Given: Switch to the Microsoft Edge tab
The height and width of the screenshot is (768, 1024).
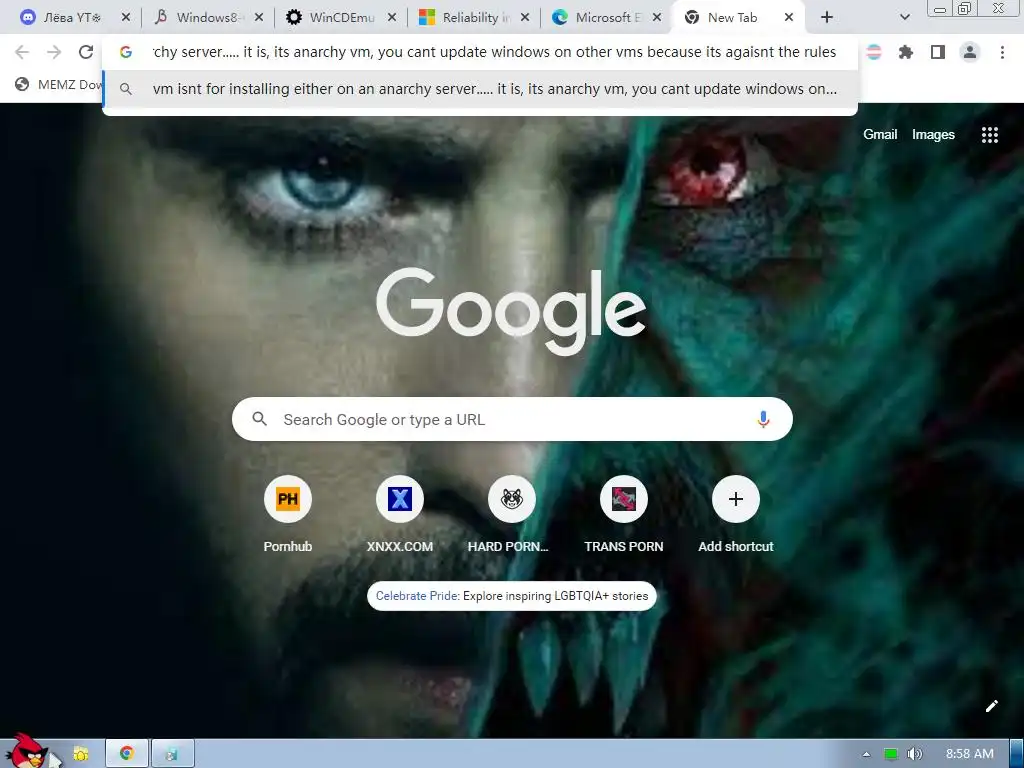Looking at the screenshot, I should [607, 18].
